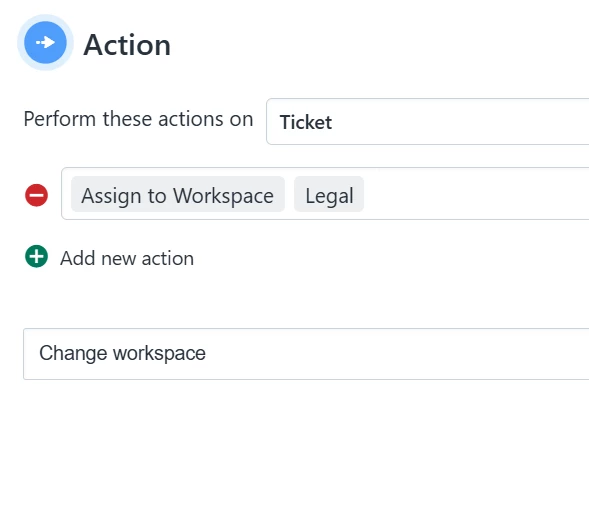The image size is (589, 507).
Task: Click the green plus icon
Action: [x=36, y=257]
